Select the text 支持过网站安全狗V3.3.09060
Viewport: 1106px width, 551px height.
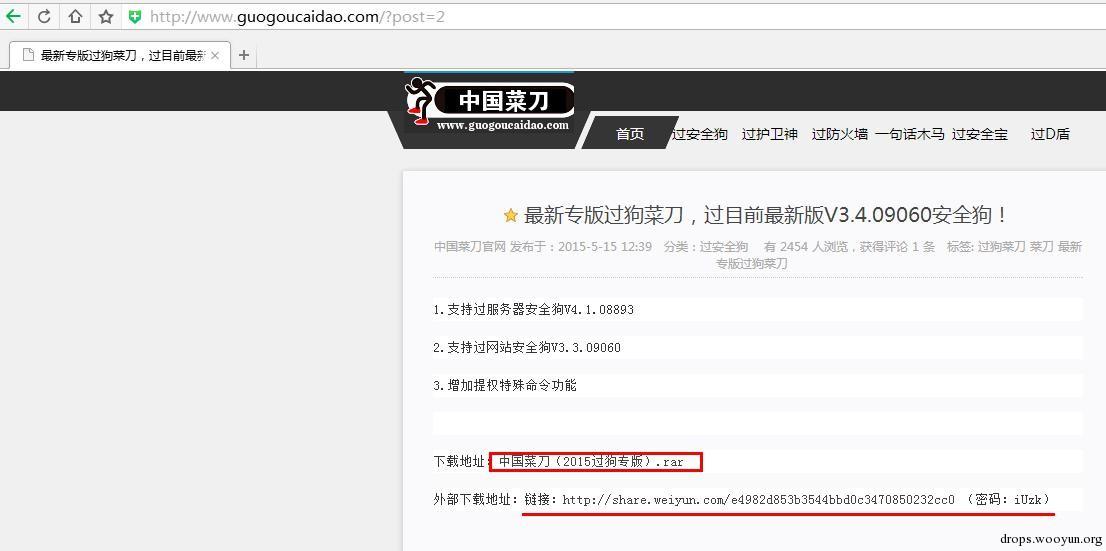click(x=534, y=347)
